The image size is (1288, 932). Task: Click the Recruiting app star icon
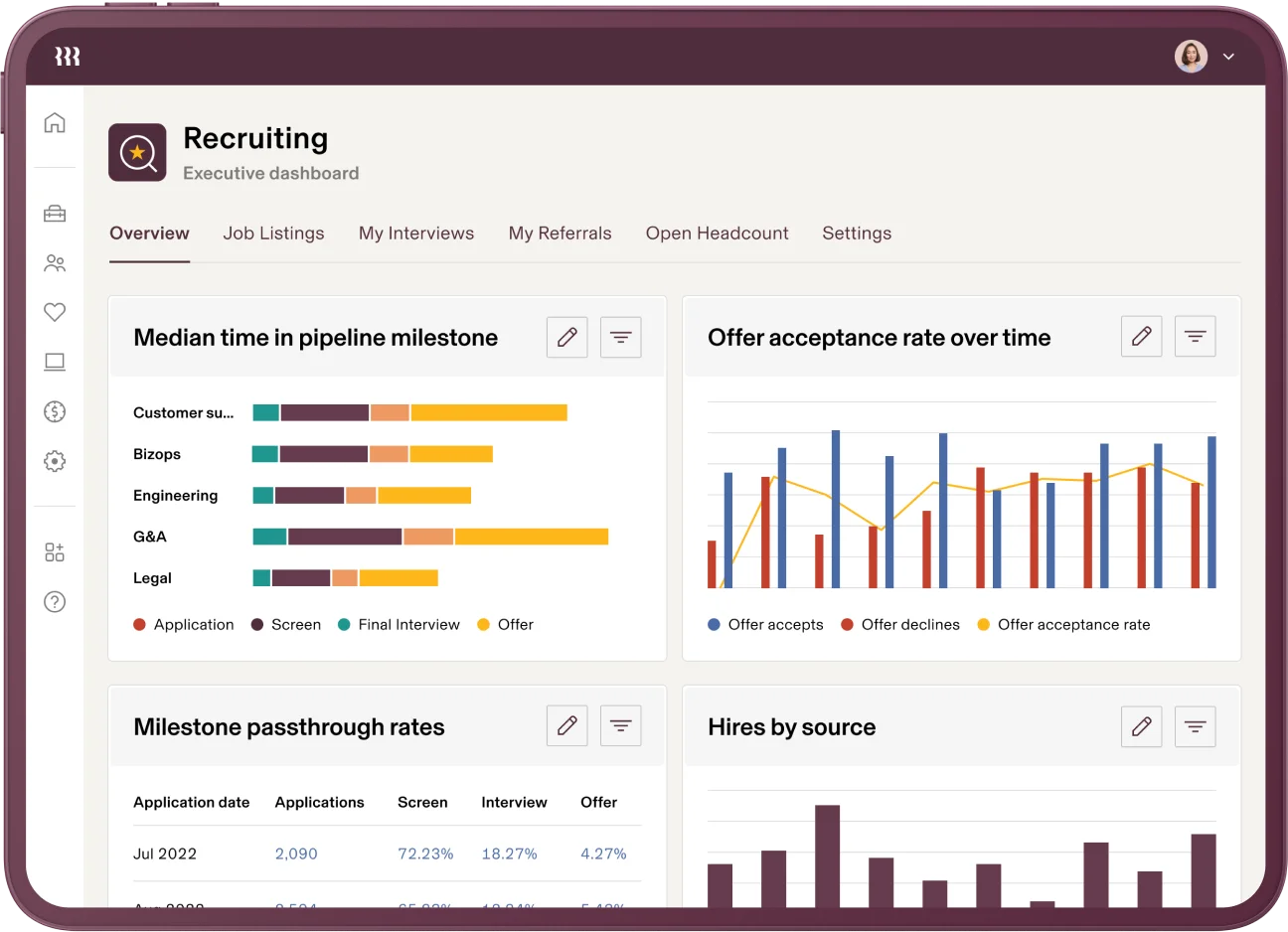[137, 152]
